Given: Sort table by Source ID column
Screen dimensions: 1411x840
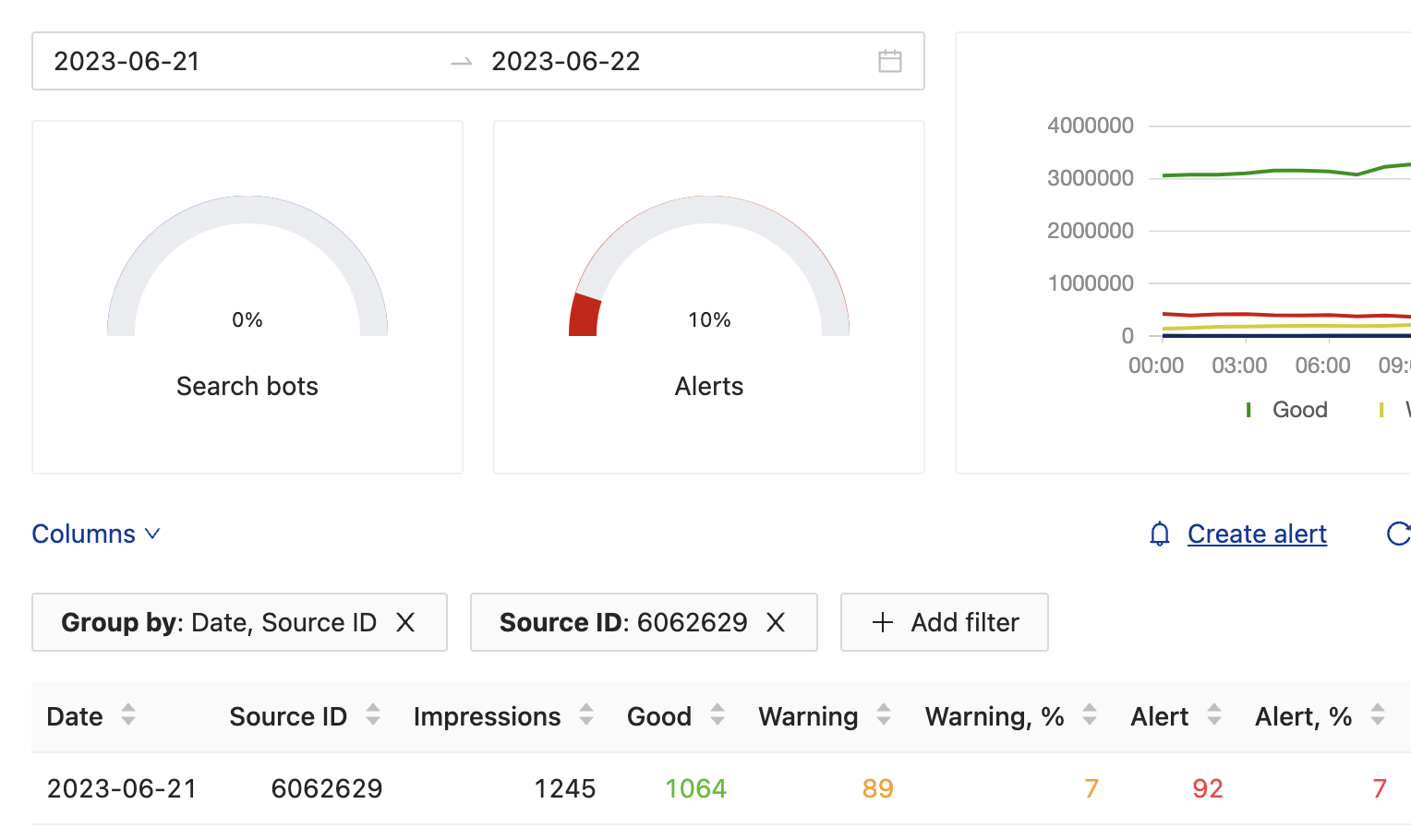Looking at the screenshot, I should tap(373, 715).
